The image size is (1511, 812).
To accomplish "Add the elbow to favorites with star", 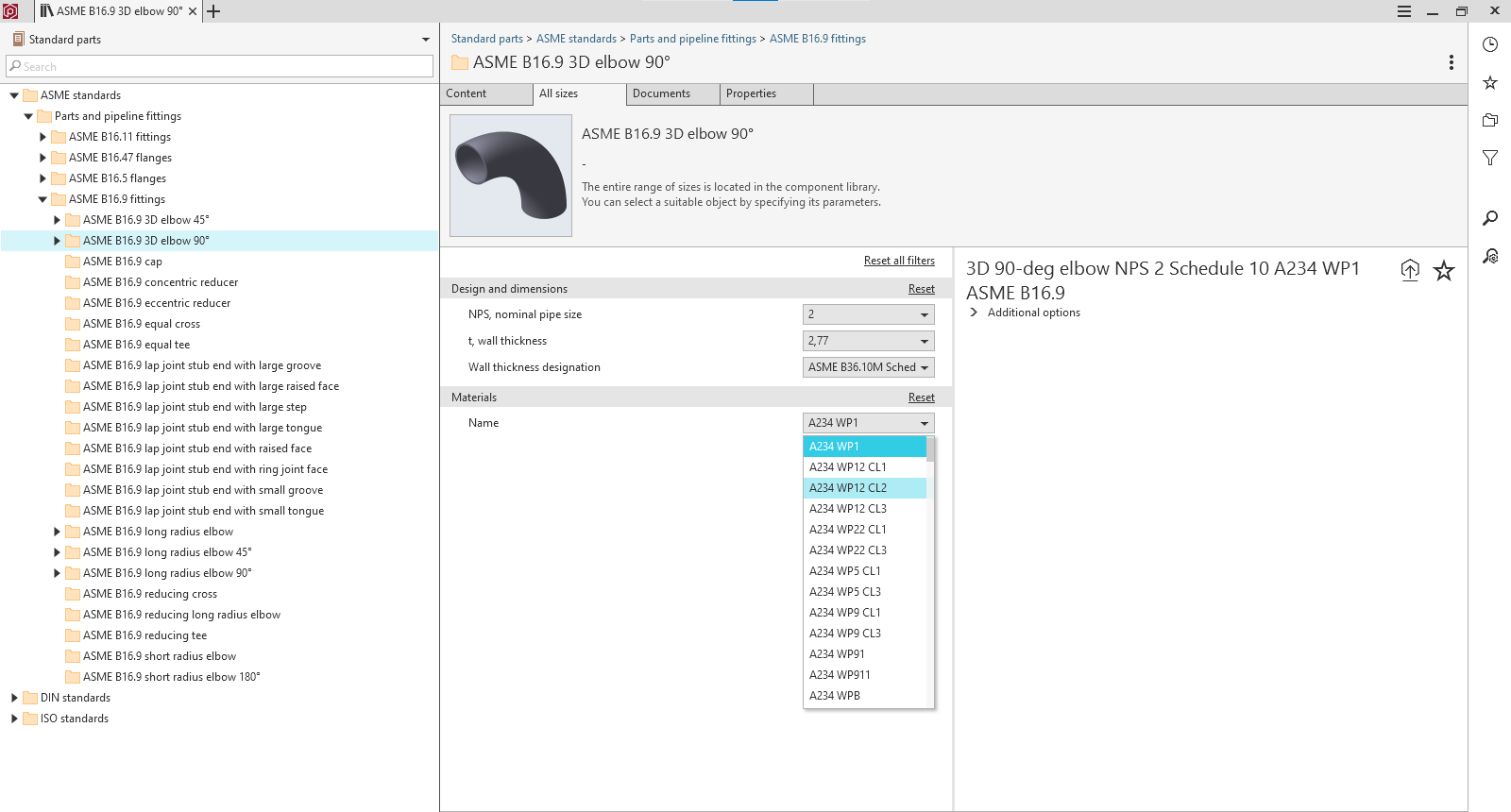I will point(1444,271).
